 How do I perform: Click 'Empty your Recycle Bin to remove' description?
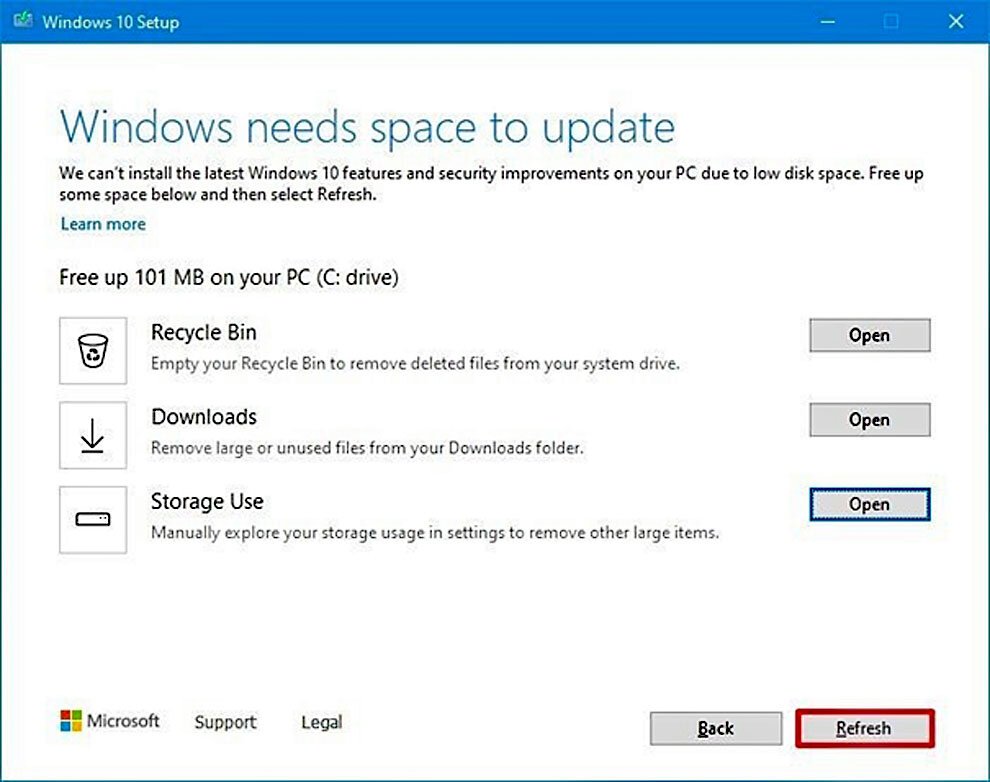[x=415, y=364]
